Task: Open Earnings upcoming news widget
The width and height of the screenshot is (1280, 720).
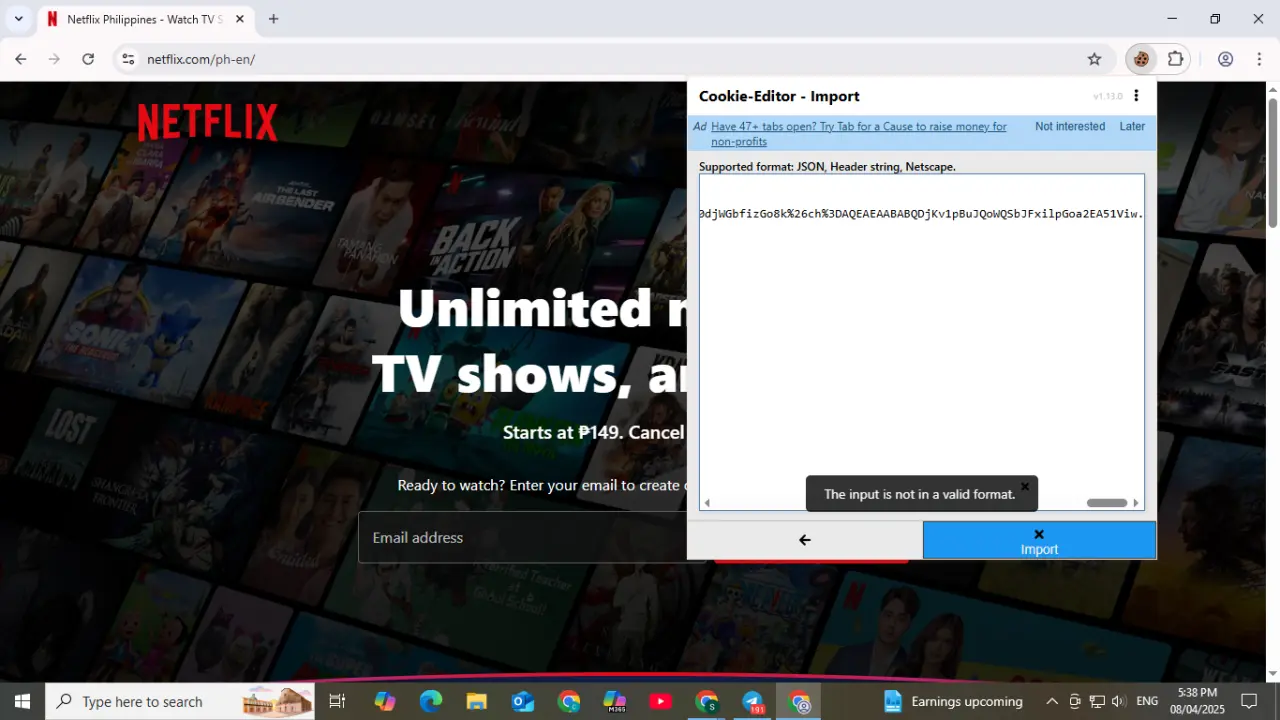Action: point(954,701)
